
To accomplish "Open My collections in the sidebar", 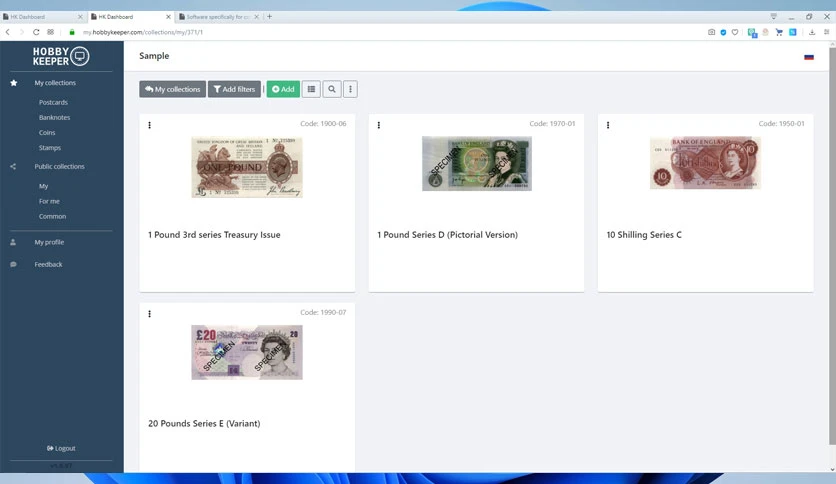I will pyautogui.click(x=55, y=83).
